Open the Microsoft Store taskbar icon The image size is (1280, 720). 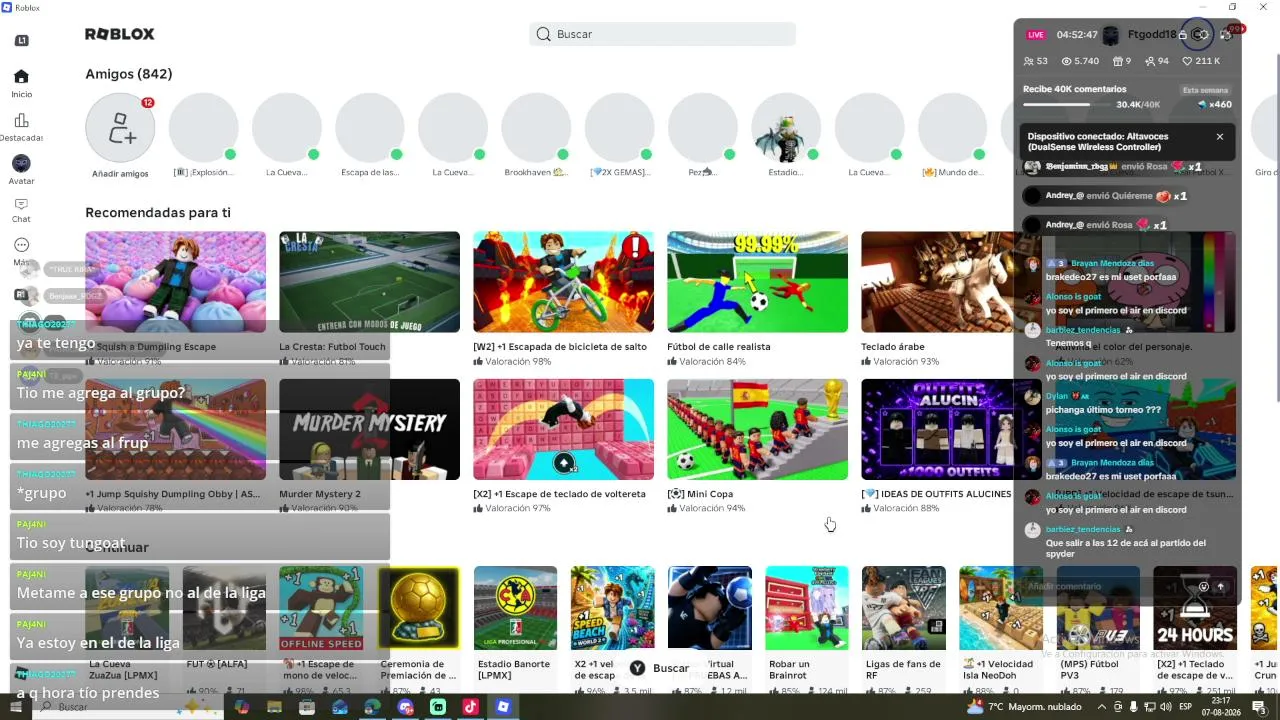click(307, 707)
